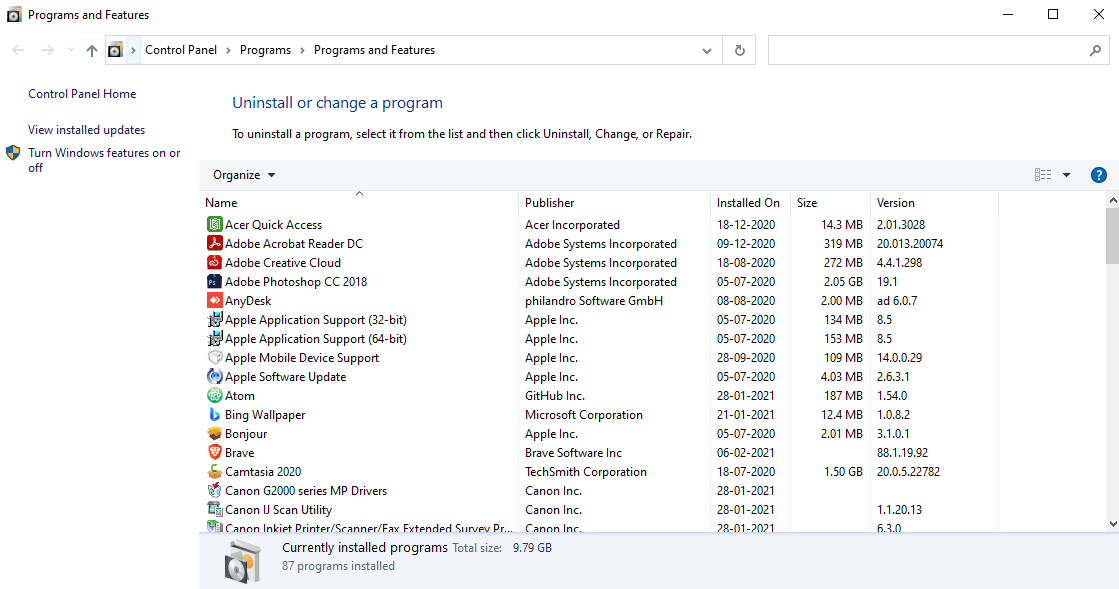Expand the chevron before Control Panel breadcrumb
This screenshot has height=589, width=1119.
pos(133,50)
